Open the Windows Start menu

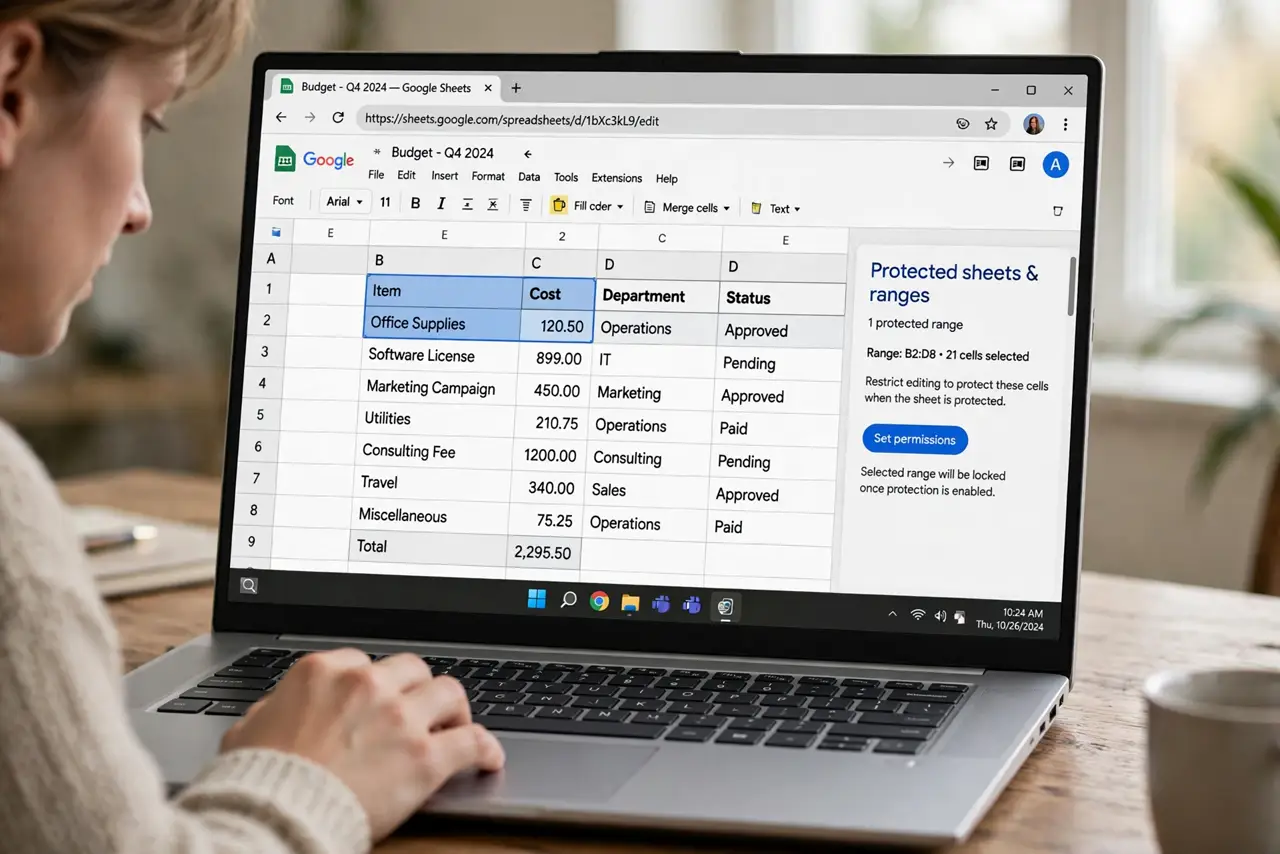pyautogui.click(x=537, y=599)
